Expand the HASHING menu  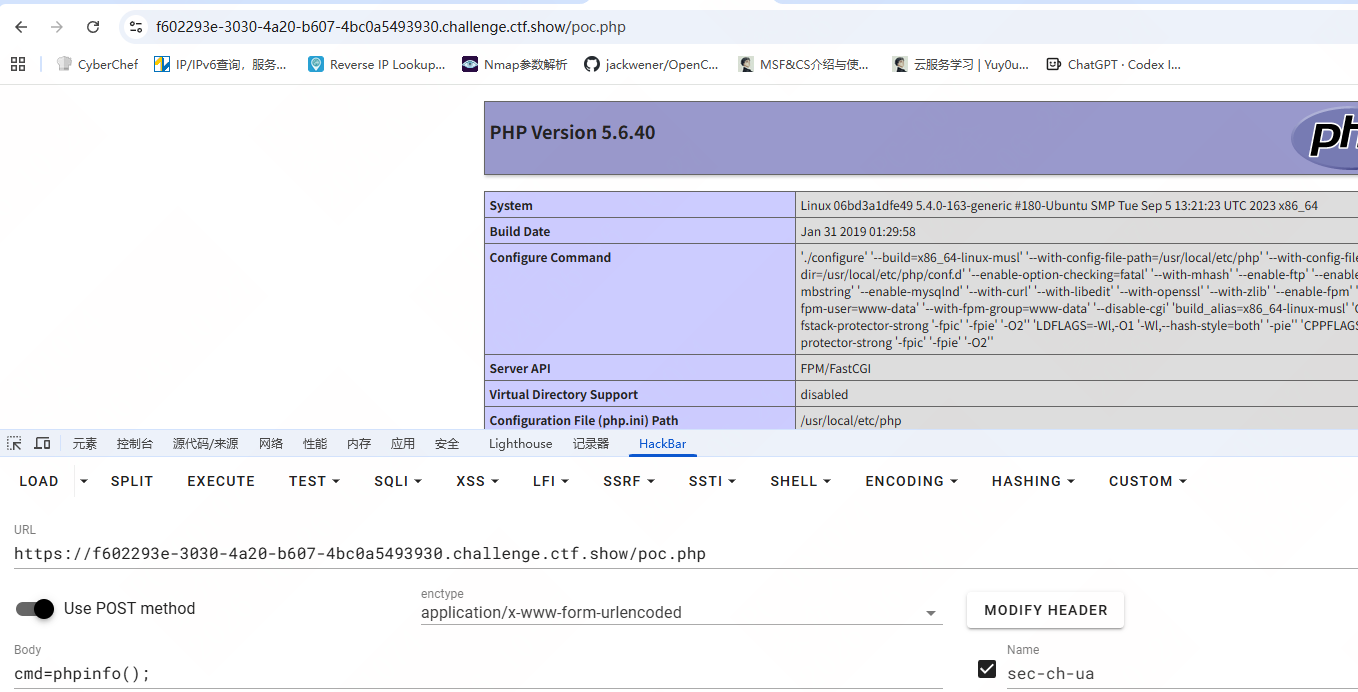coord(1033,481)
